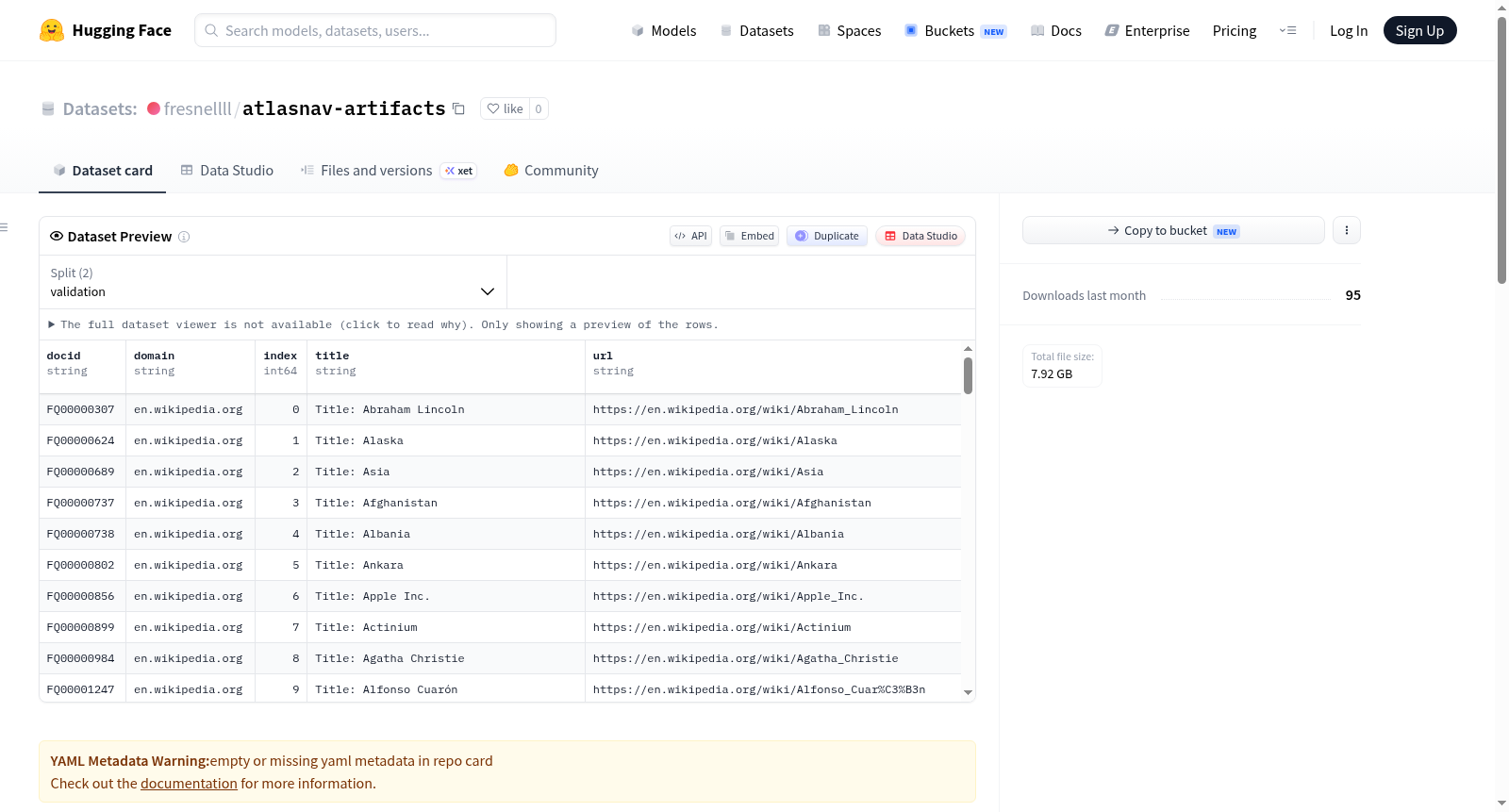Open the Split validation dropdown
Image resolution: width=1509 pixels, height=812 pixels.
[273, 282]
